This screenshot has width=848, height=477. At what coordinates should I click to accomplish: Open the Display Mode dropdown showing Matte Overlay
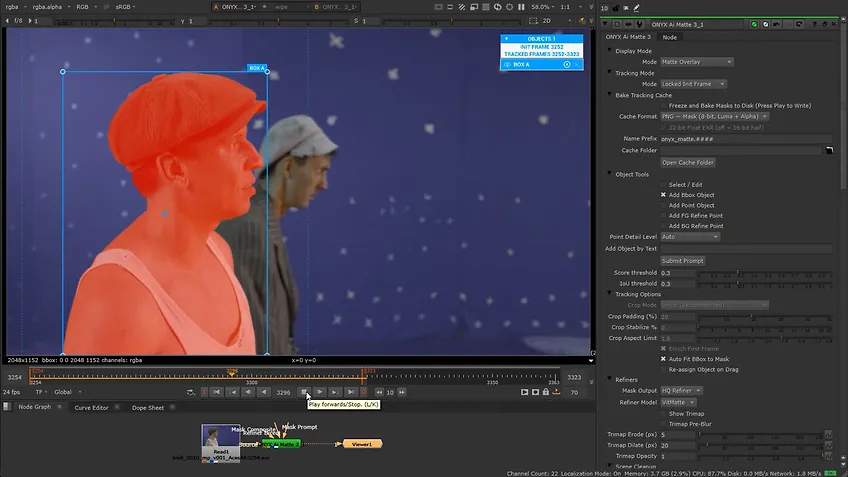[697, 62]
